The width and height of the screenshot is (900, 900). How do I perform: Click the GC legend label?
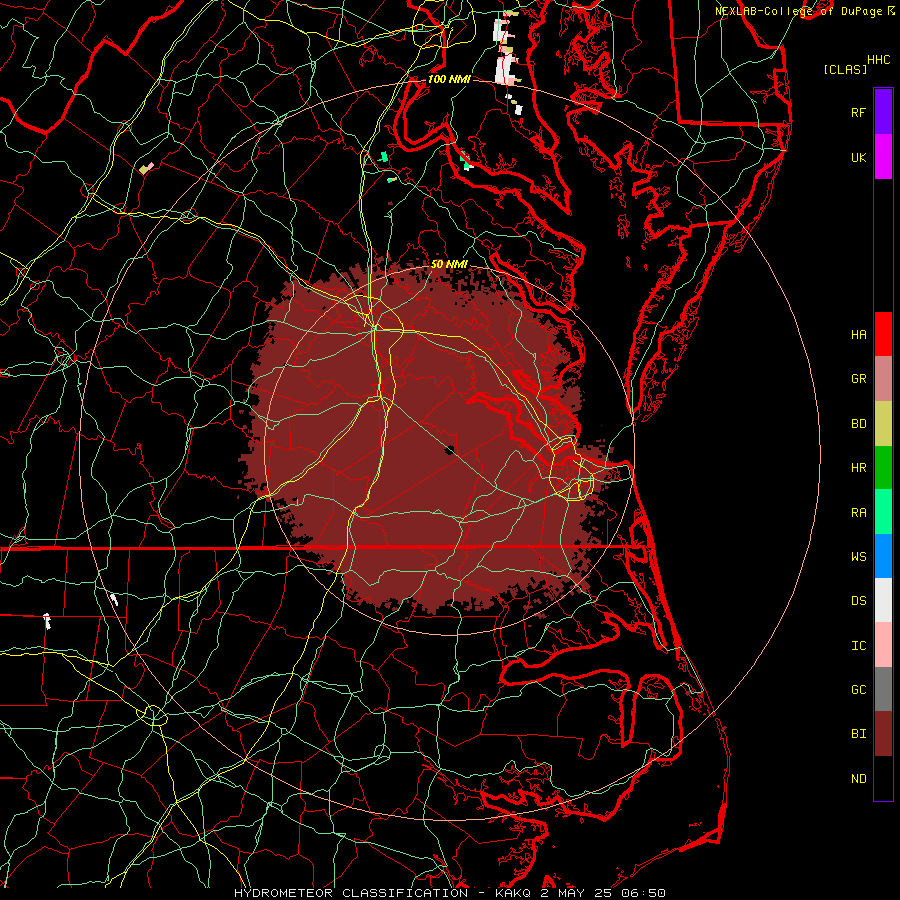(x=858, y=689)
